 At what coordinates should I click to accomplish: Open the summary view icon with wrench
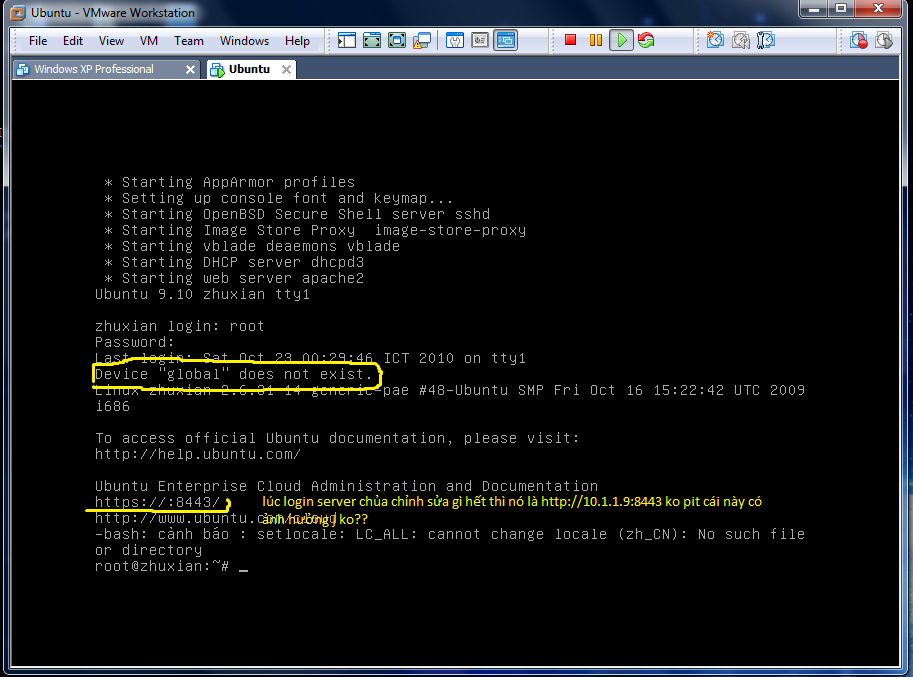coord(455,40)
